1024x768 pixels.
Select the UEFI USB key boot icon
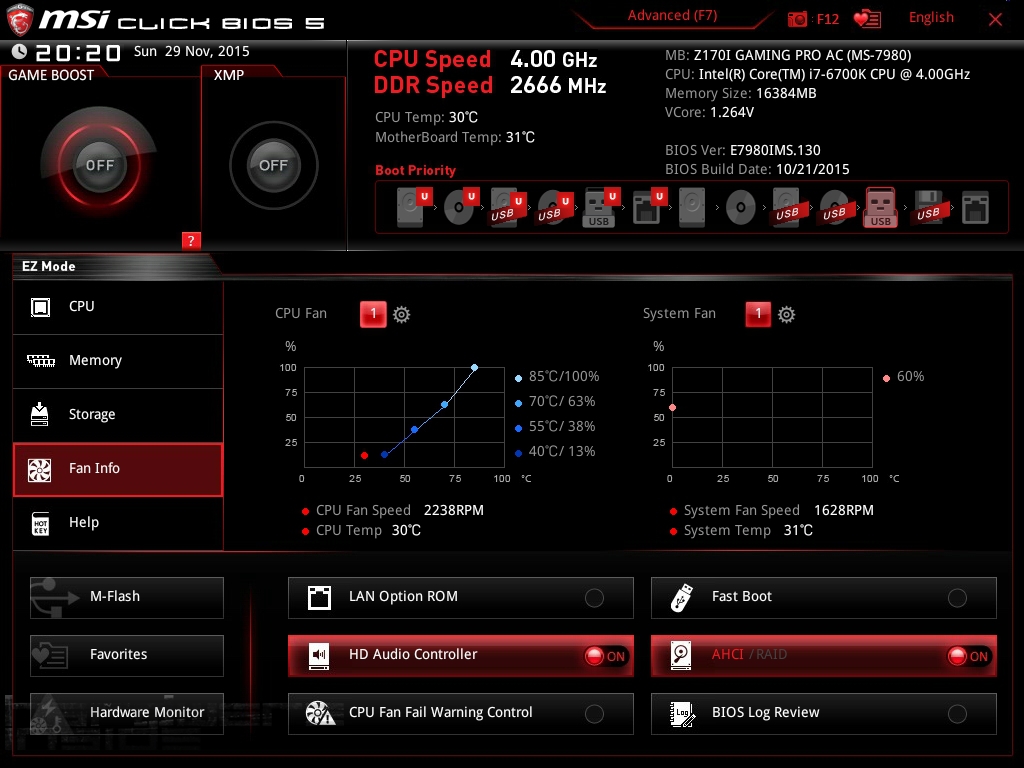coord(601,208)
